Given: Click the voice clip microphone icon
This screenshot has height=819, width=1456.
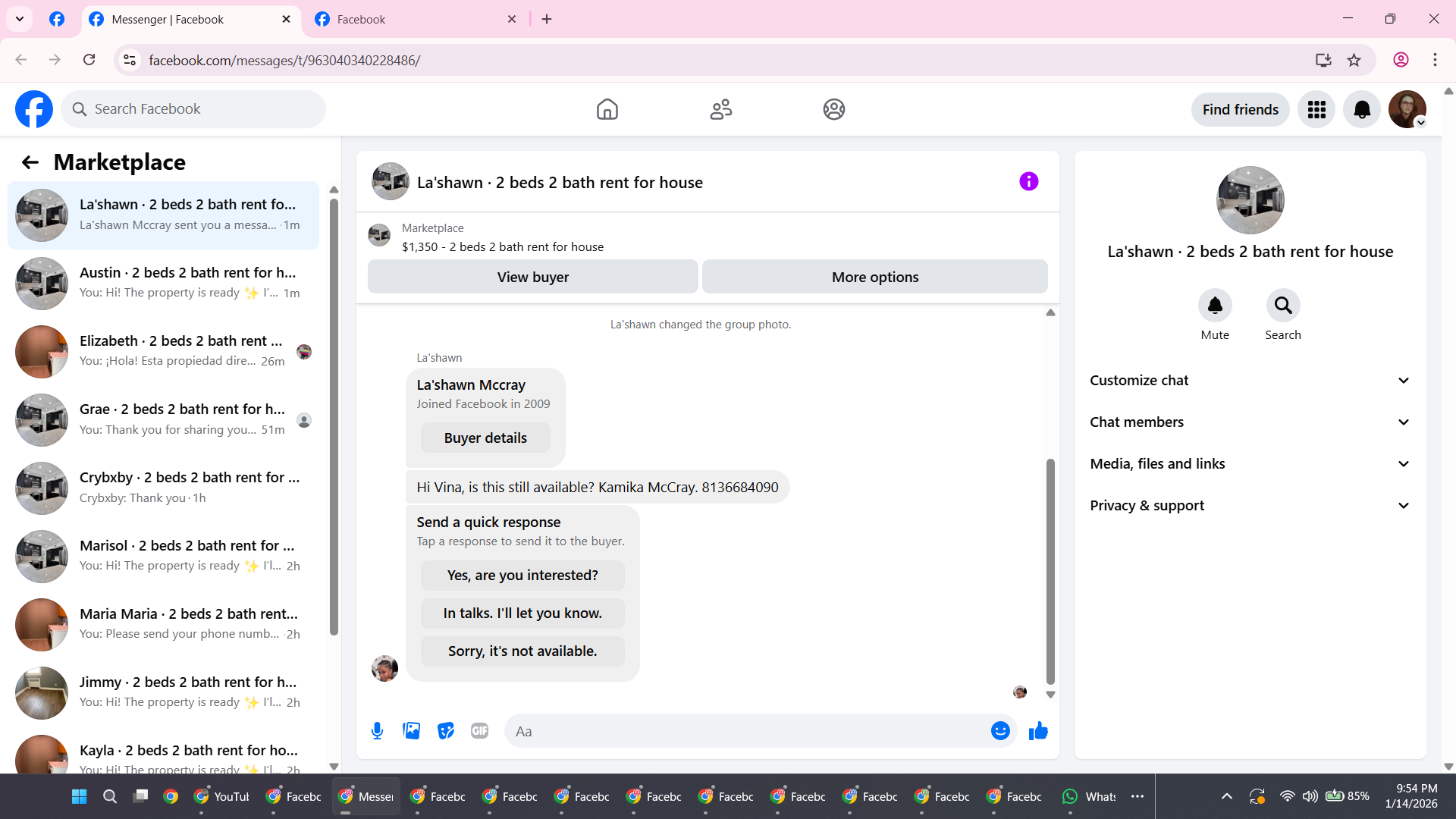Looking at the screenshot, I should pos(377,731).
